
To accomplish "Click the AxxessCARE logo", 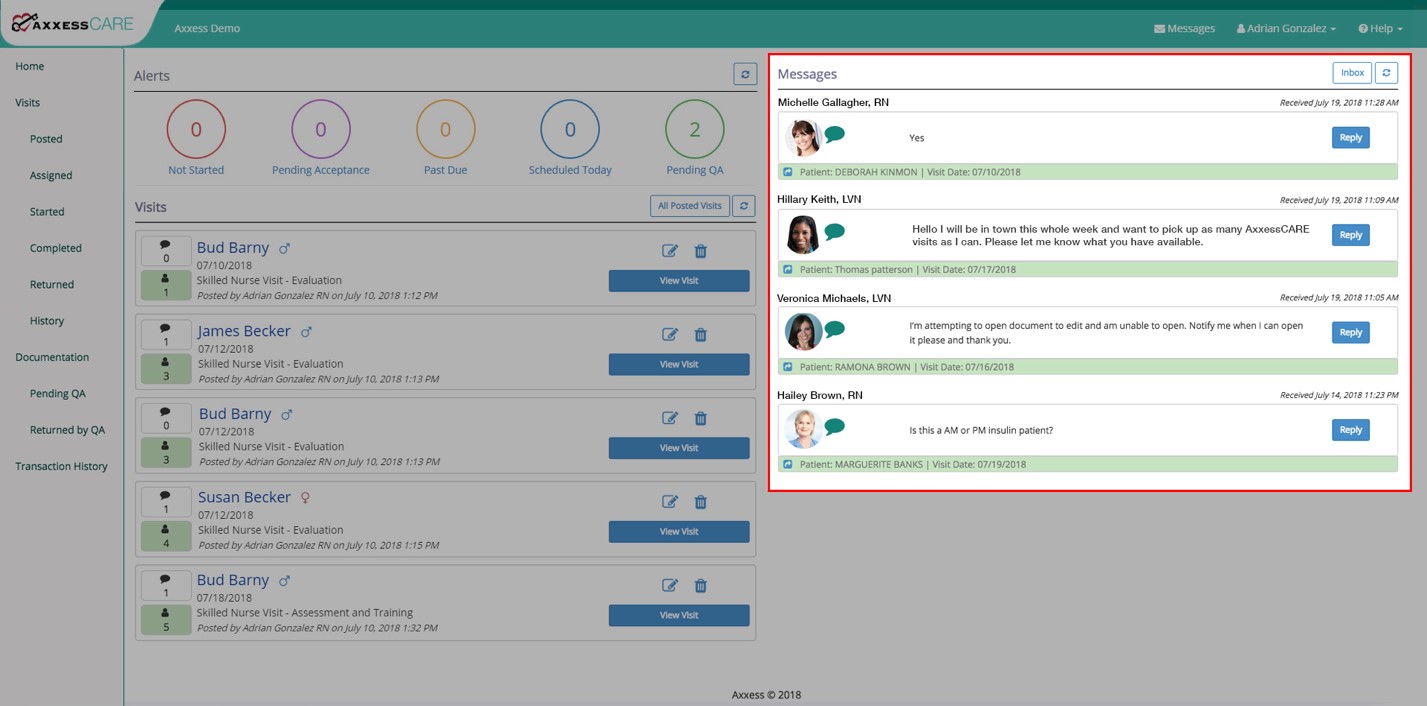I will 72,24.
